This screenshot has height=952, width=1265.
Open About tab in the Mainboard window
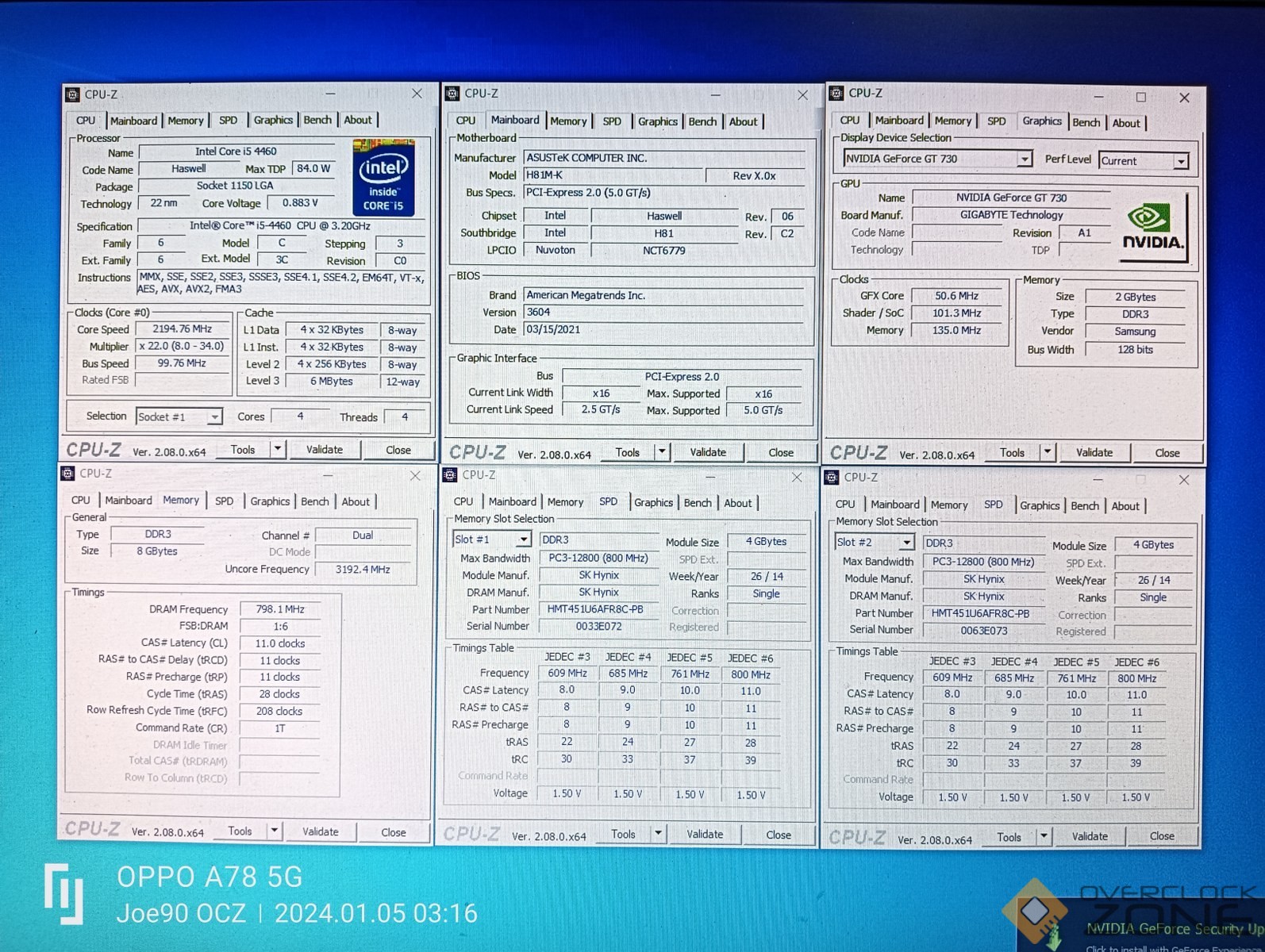tap(744, 121)
